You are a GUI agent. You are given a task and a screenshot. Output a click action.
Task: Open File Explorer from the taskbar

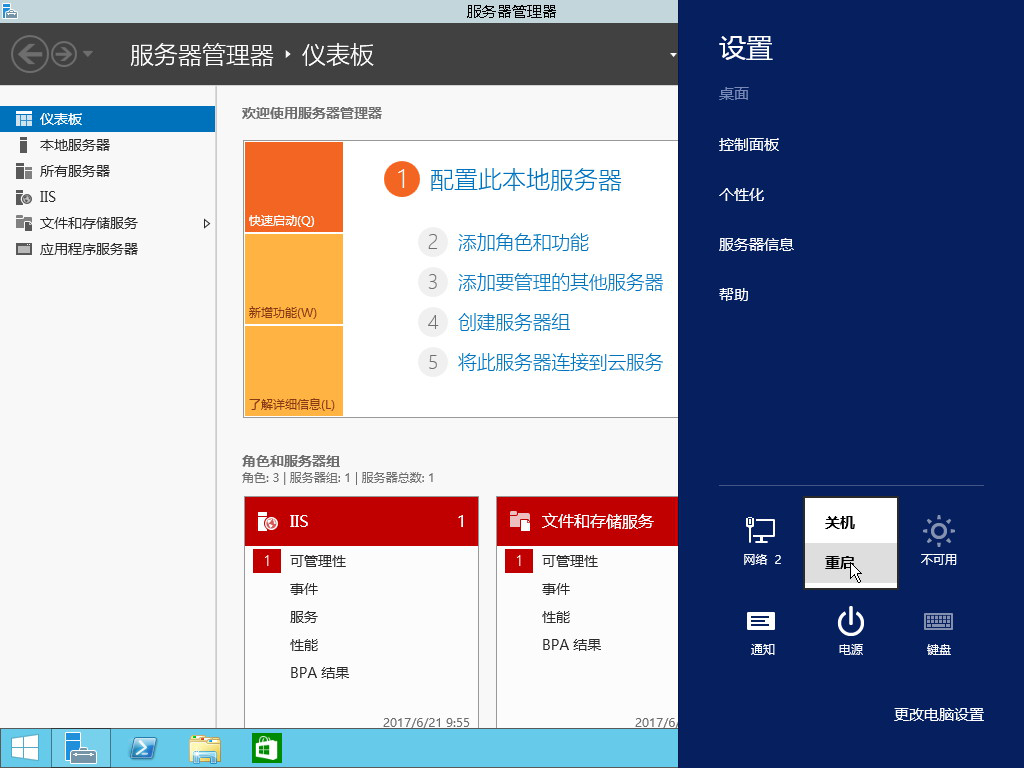(205, 748)
